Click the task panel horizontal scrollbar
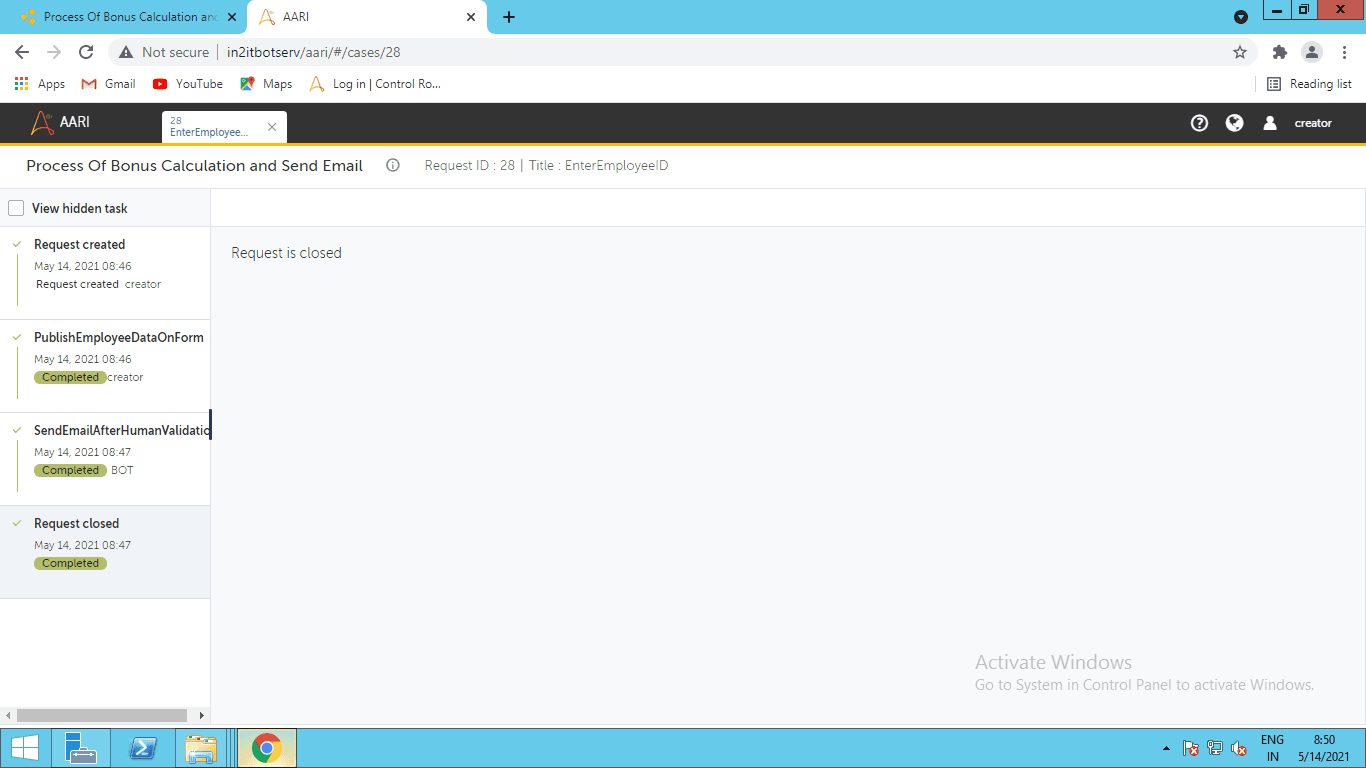The width and height of the screenshot is (1366, 768). [x=102, y=715]
